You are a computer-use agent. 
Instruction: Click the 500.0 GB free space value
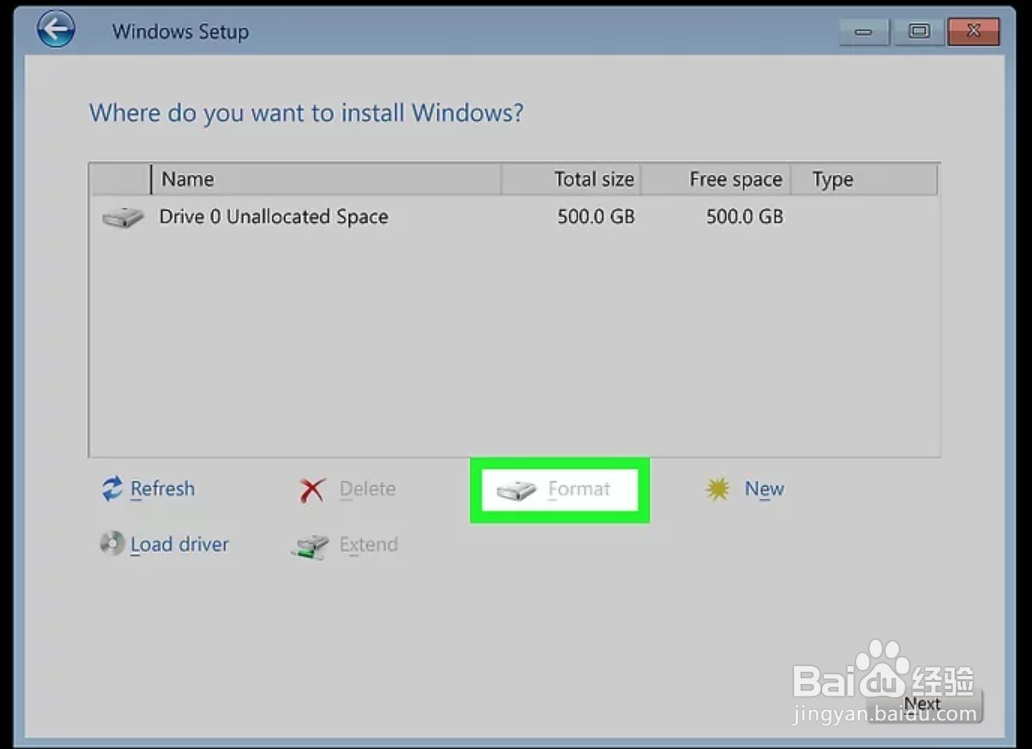745,217
